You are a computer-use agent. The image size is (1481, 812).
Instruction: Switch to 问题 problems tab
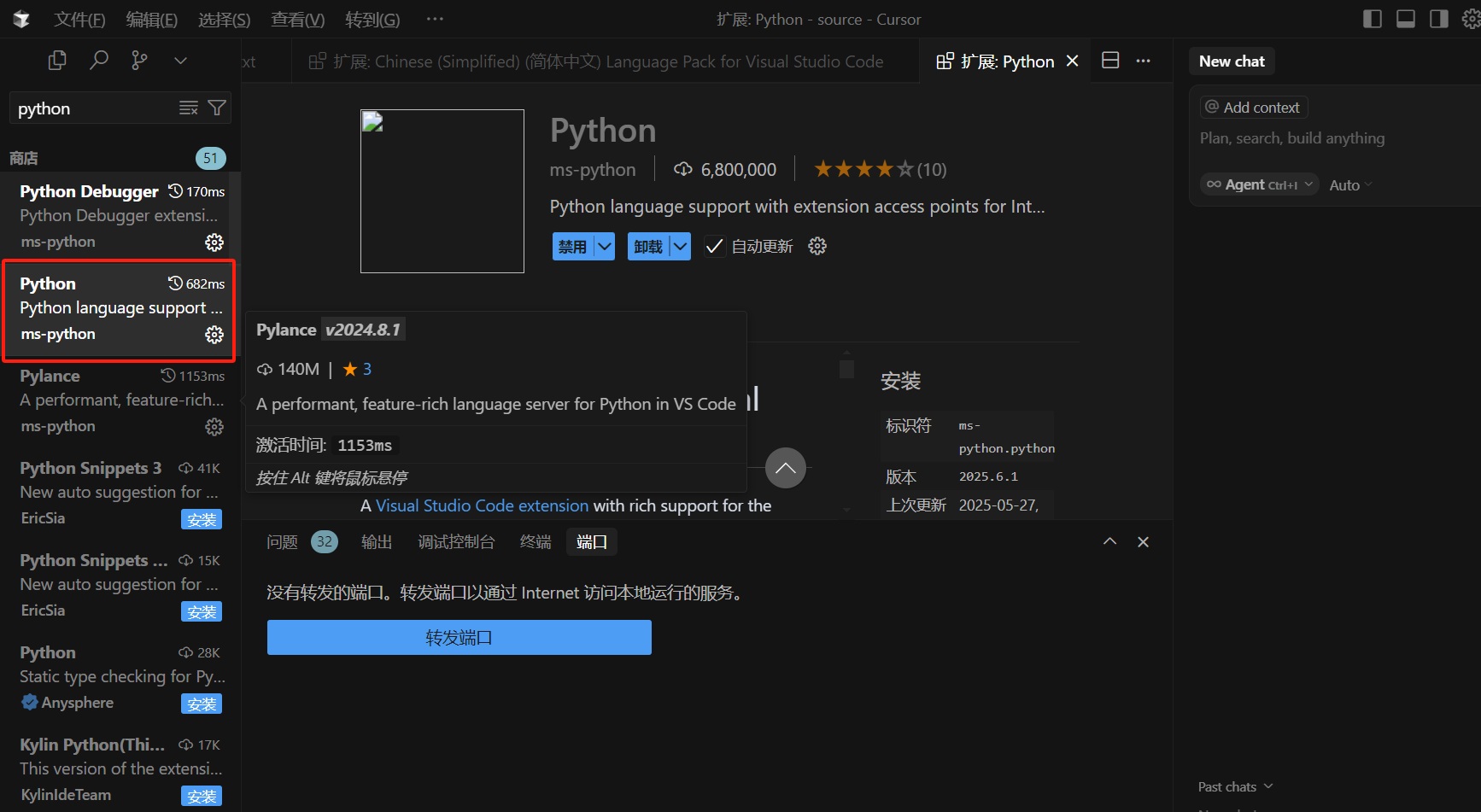pyautogui.click(x=301, y=542)
